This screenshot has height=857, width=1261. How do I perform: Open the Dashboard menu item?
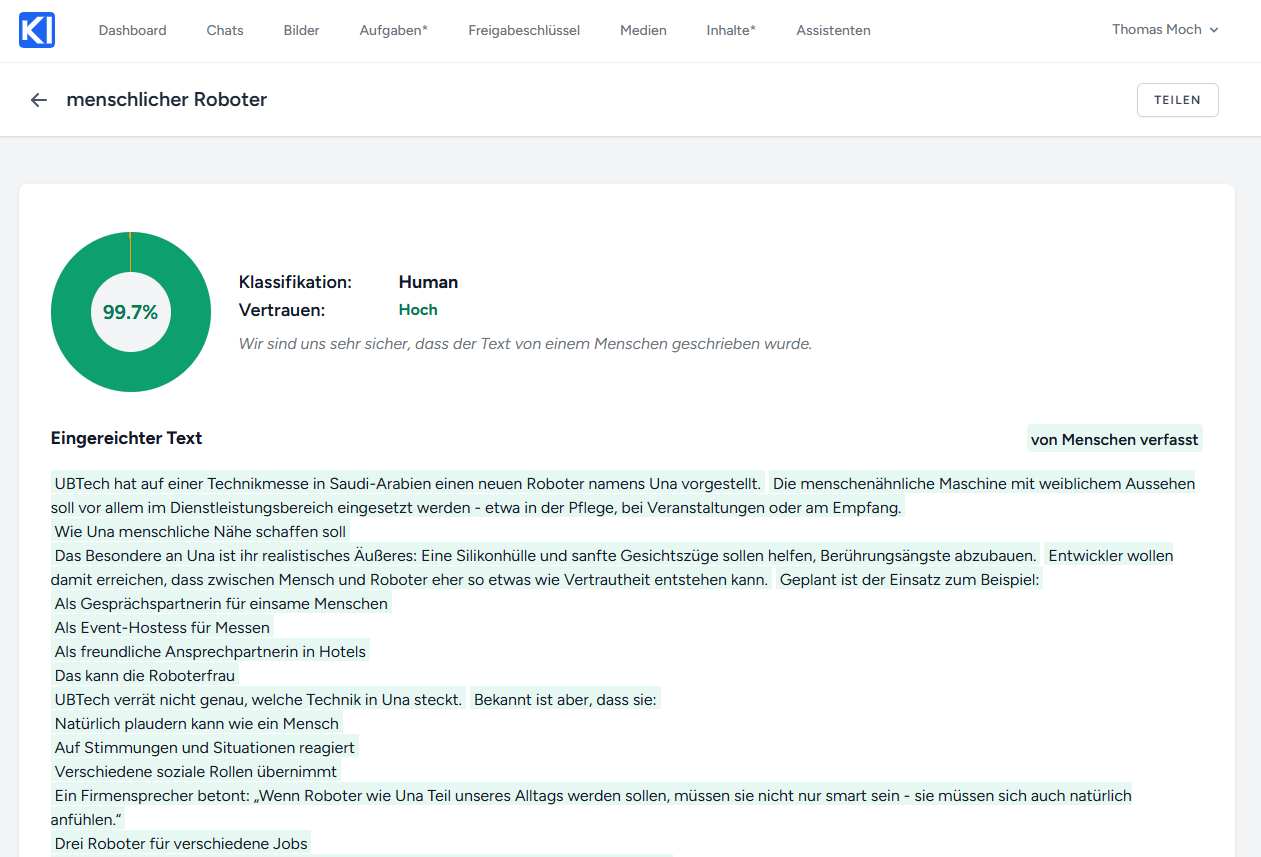point(132,31)
